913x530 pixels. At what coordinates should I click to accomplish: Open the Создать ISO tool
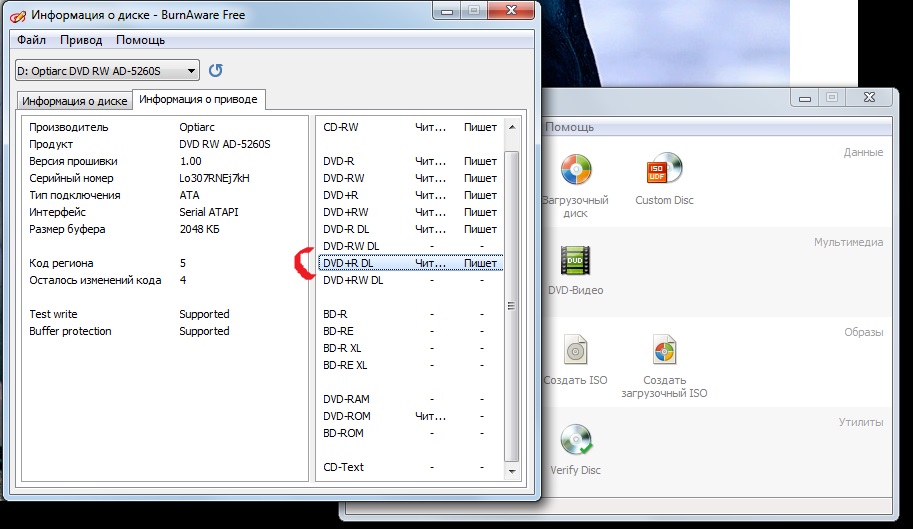click(575, 360)
